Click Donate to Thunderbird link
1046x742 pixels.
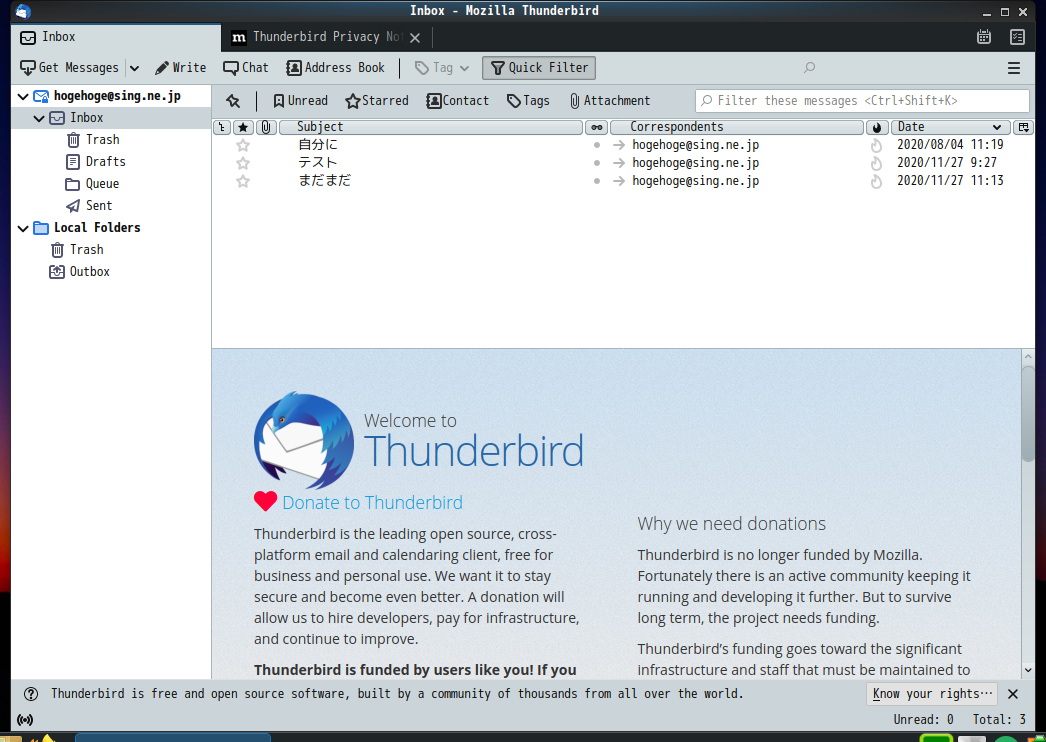tap(372, 502)
